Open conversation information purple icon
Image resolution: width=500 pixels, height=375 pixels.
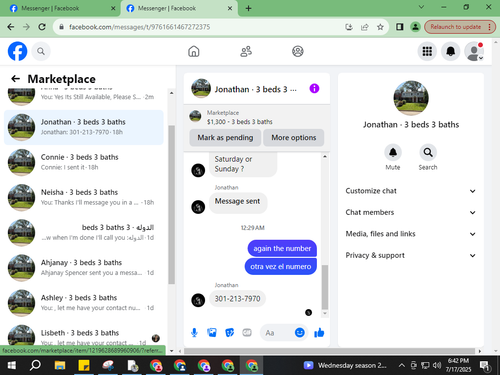tap(314, 88)
